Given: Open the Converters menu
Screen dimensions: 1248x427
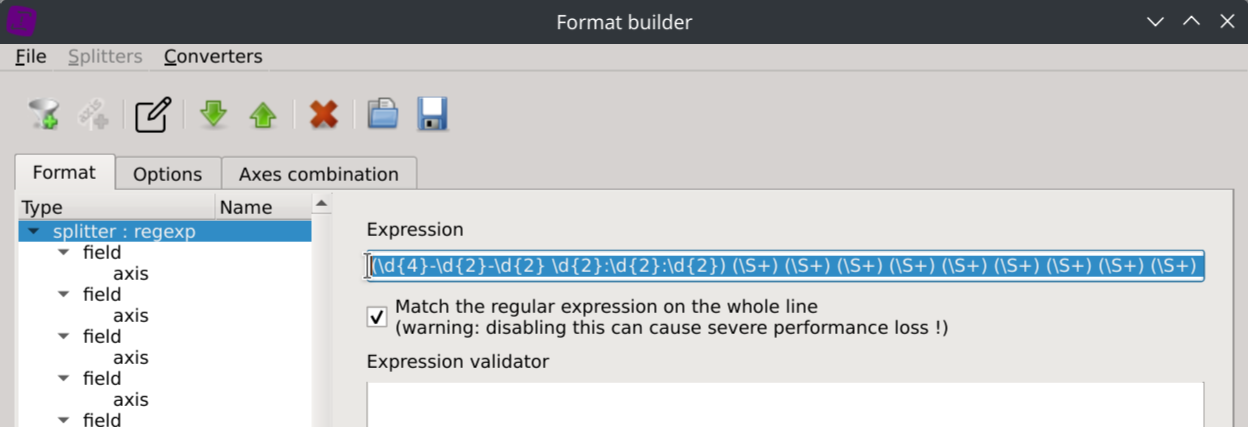Looking at the screenshot, I should tap(213, 57).
